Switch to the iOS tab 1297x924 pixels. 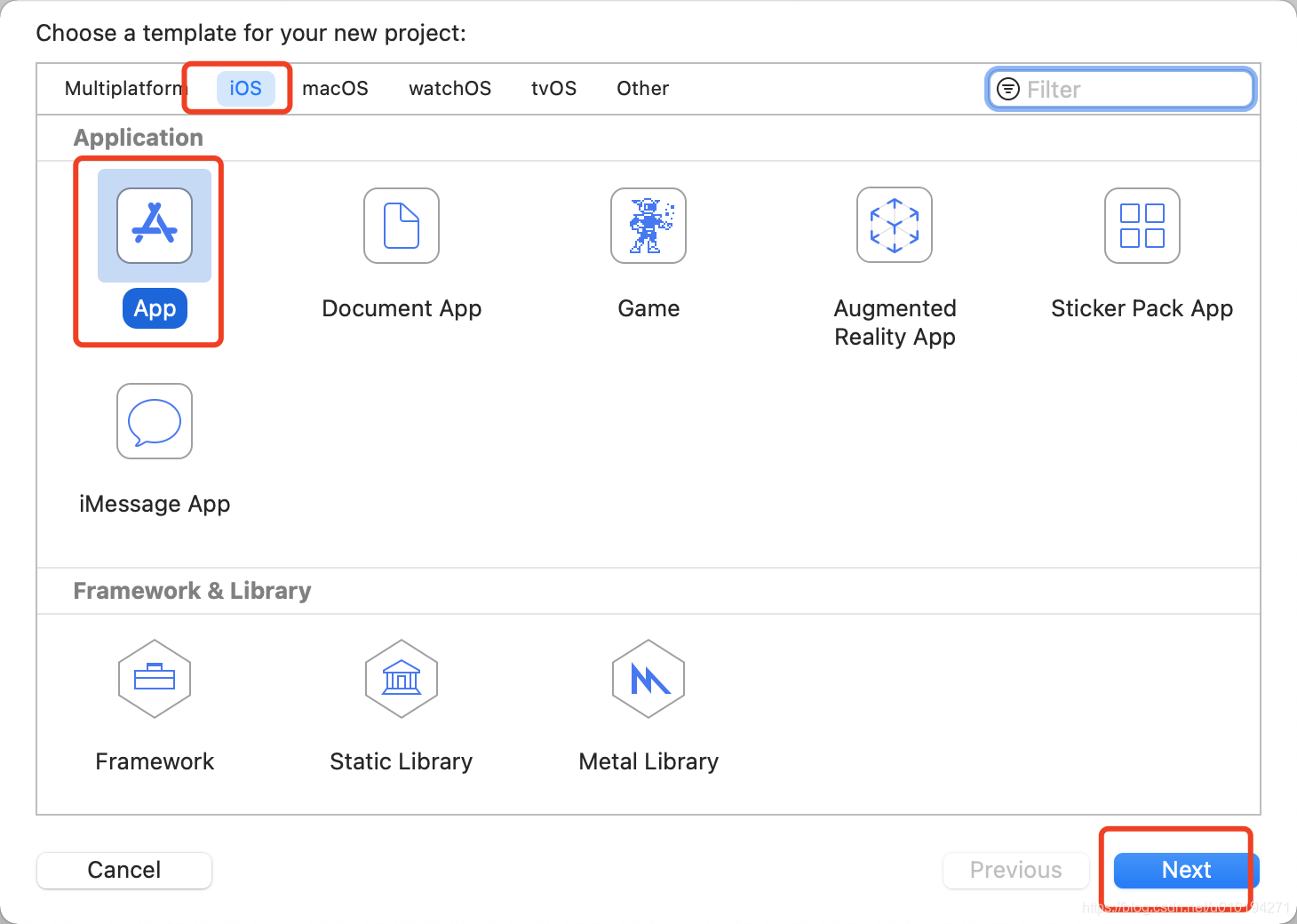tap(246, 89)
